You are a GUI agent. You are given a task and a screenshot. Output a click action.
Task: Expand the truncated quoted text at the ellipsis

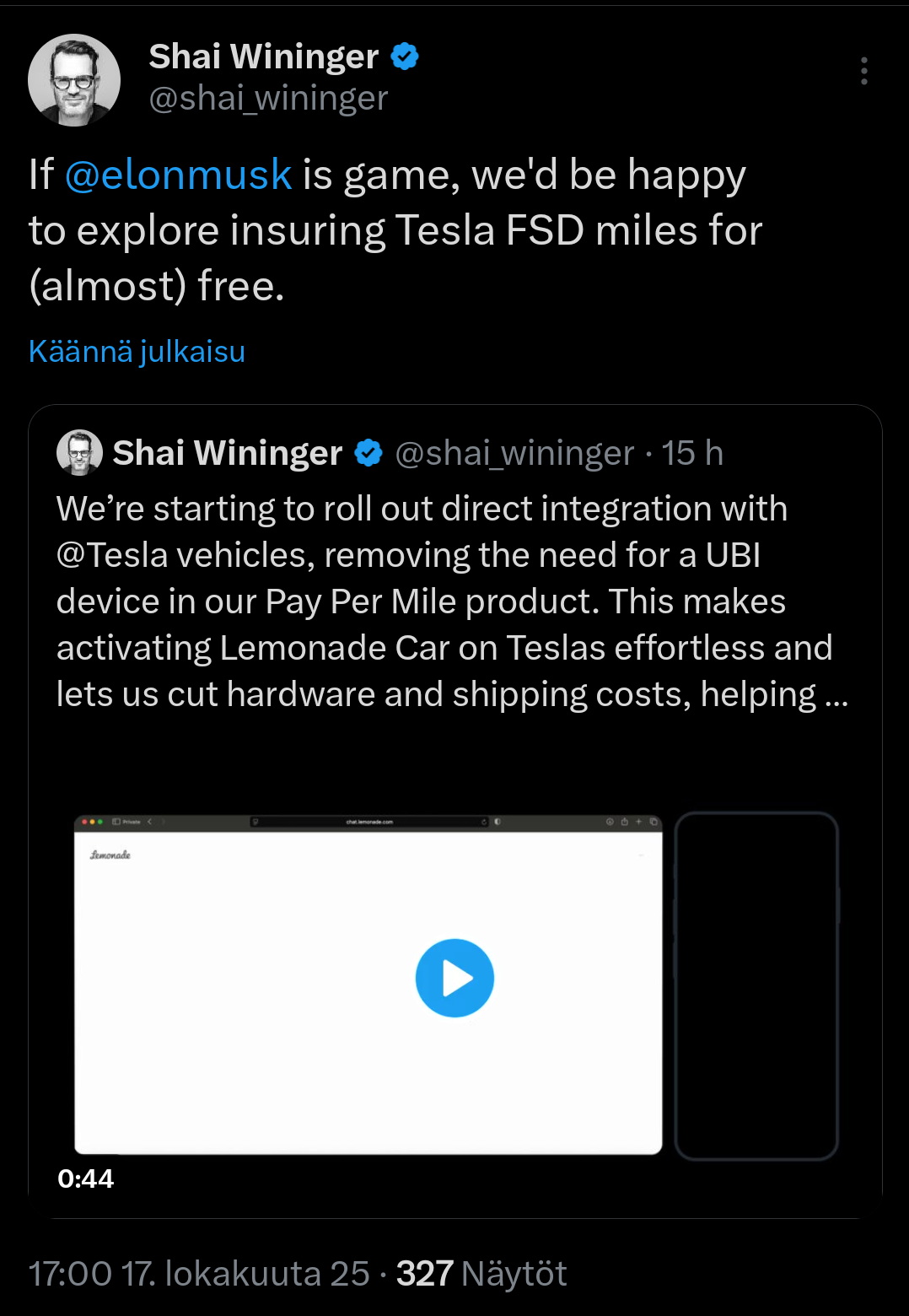click(836, 695)
